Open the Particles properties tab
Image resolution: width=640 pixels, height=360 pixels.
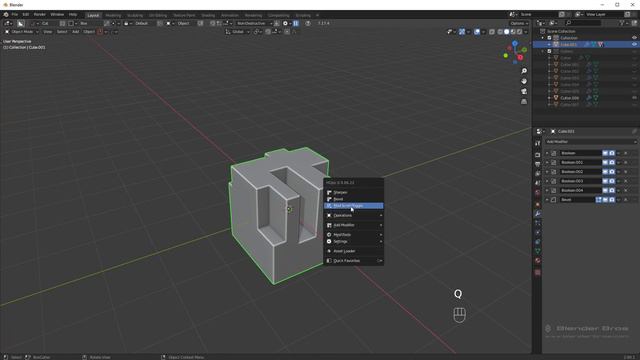(x=538, y=223)
